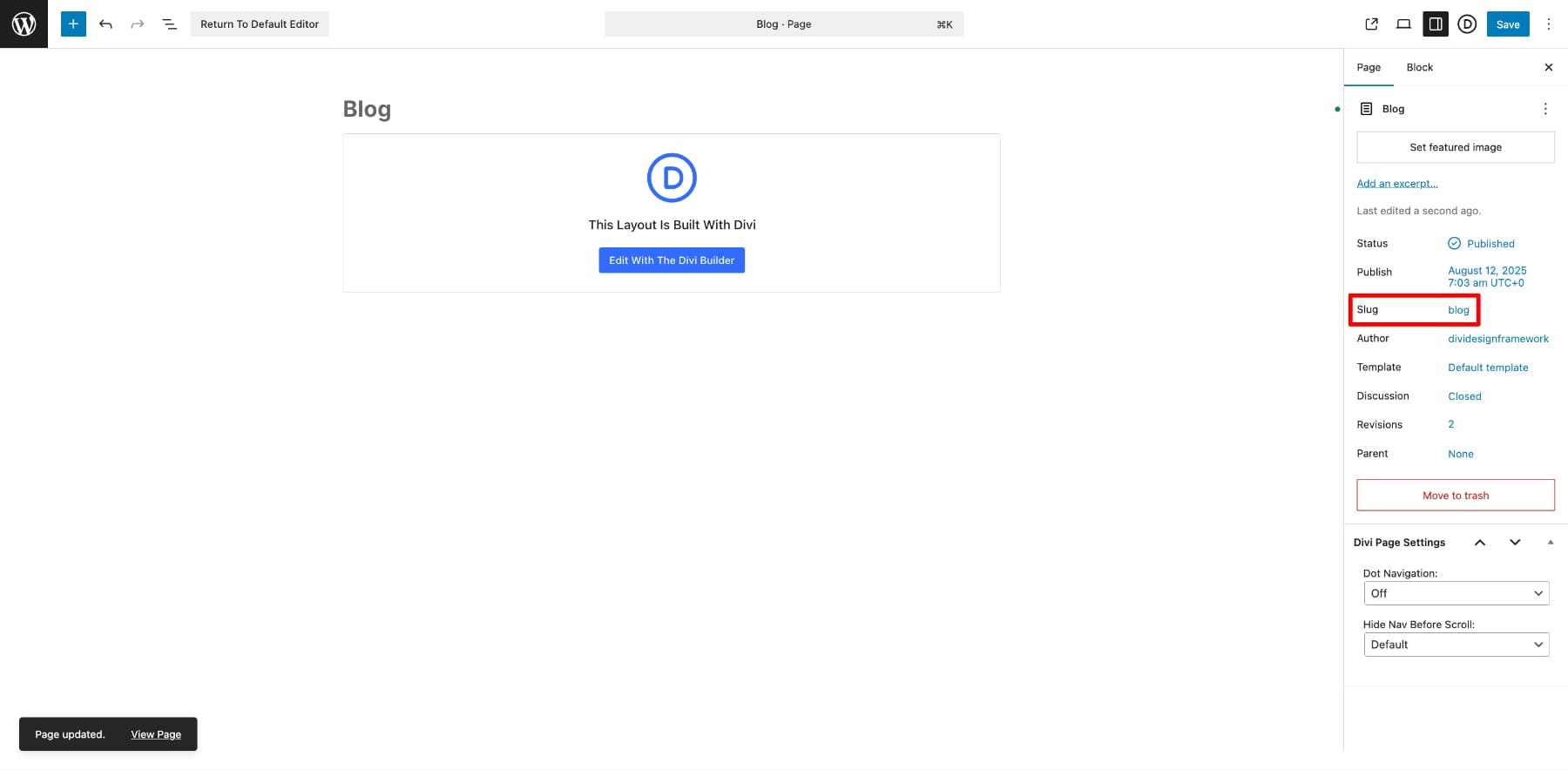
Task: Click the Blog page title field
Action: 367,109
